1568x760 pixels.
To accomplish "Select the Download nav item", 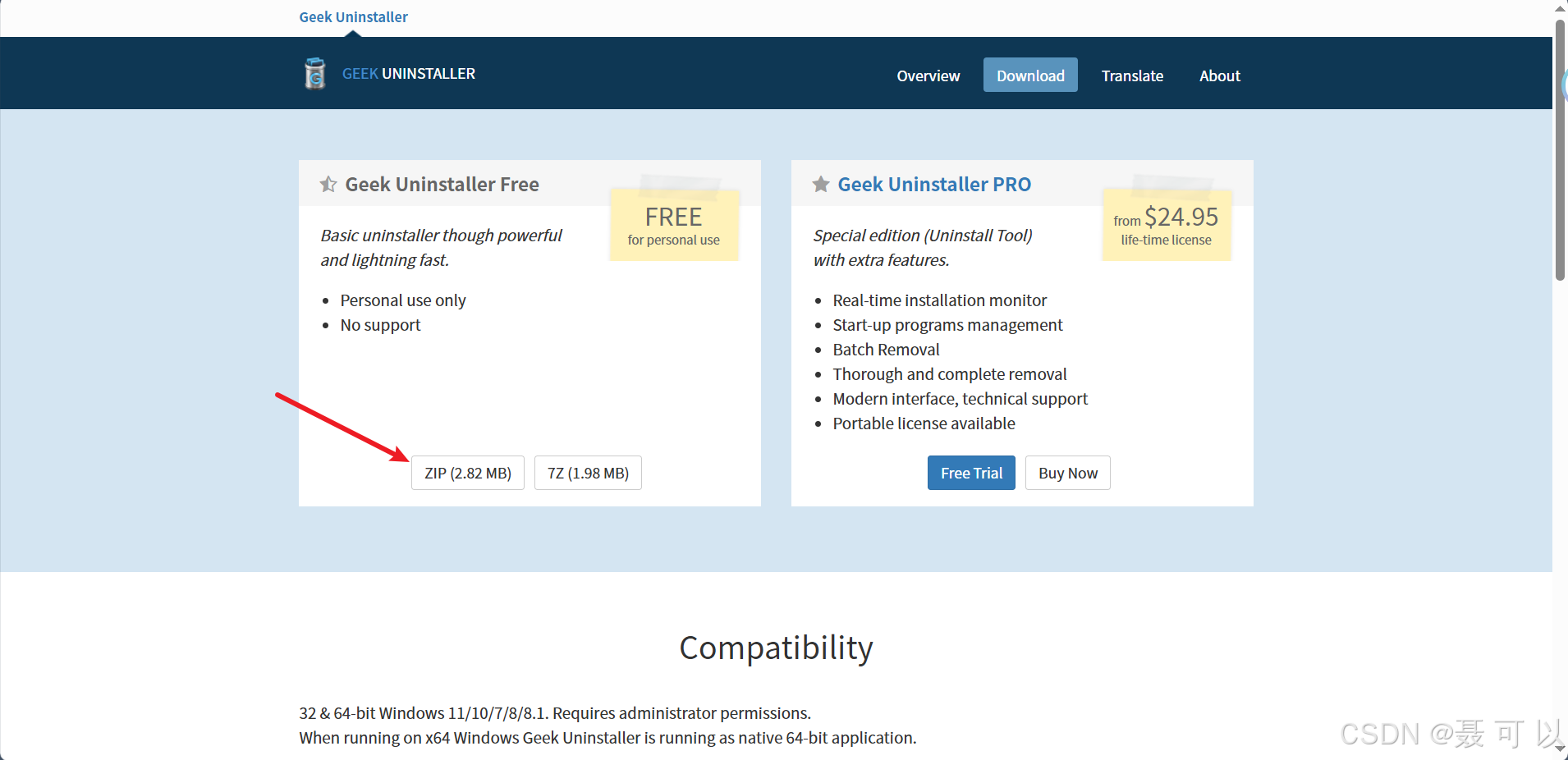I will click(1030, 76).
